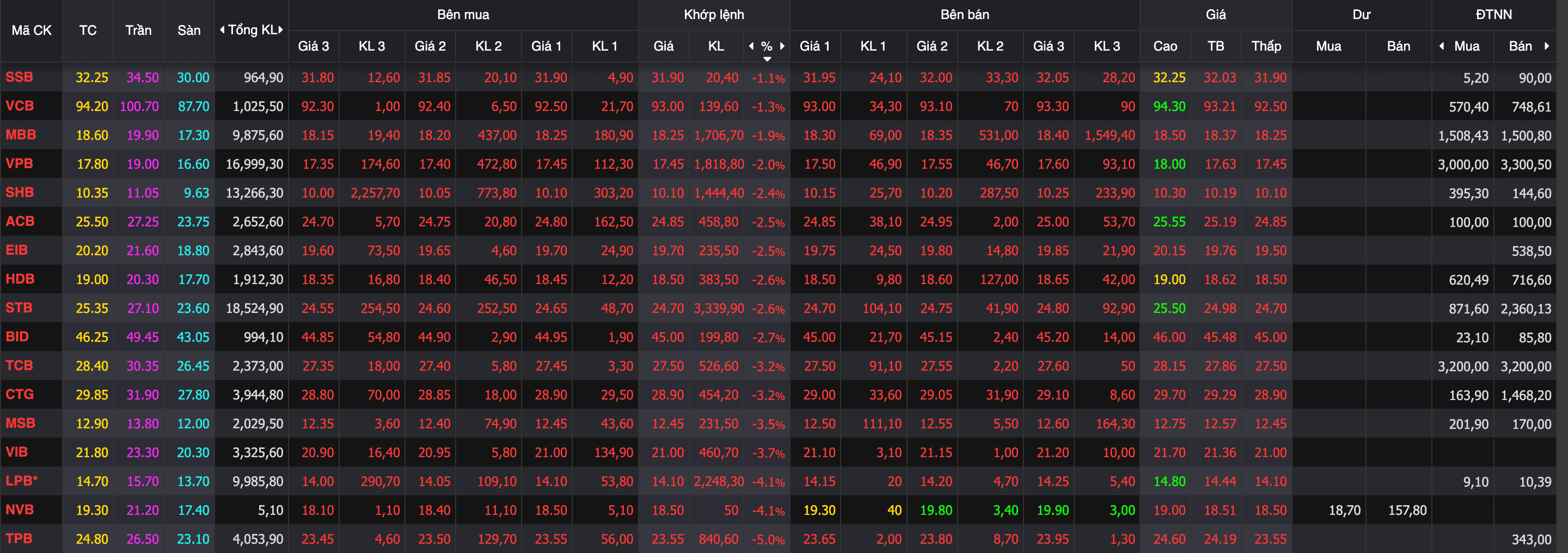Sort by Sàn floor price header
1568x553 pixels.
tap(189, 30)
